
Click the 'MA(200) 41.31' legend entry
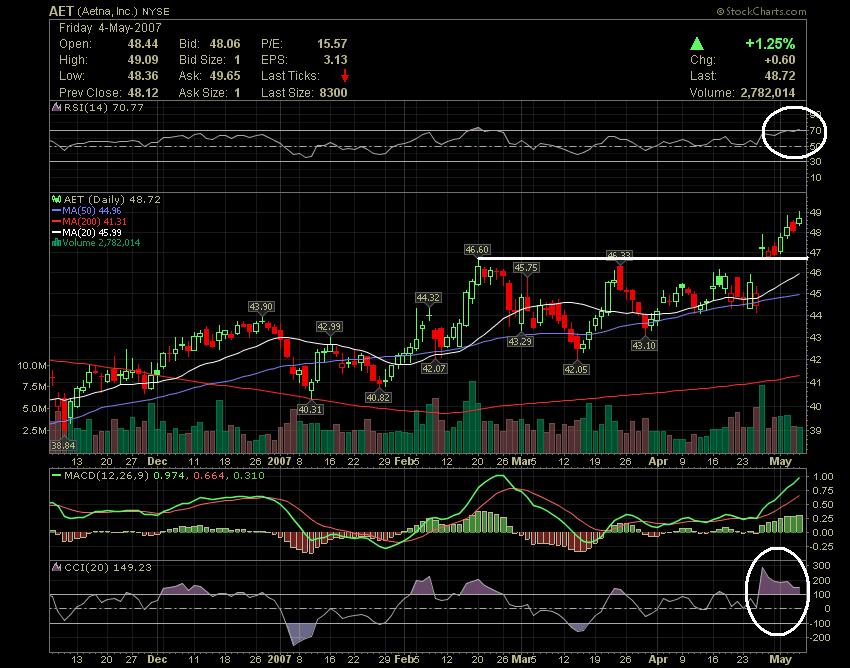click(x=94, y=221)
